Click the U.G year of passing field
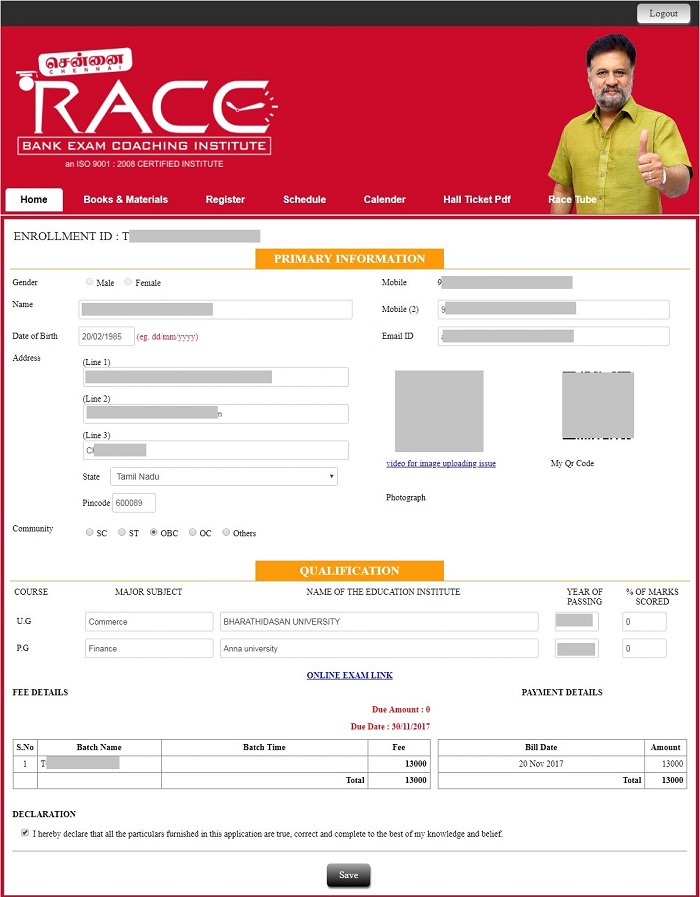Screen dimensions: 700x897 coord(576,622)
